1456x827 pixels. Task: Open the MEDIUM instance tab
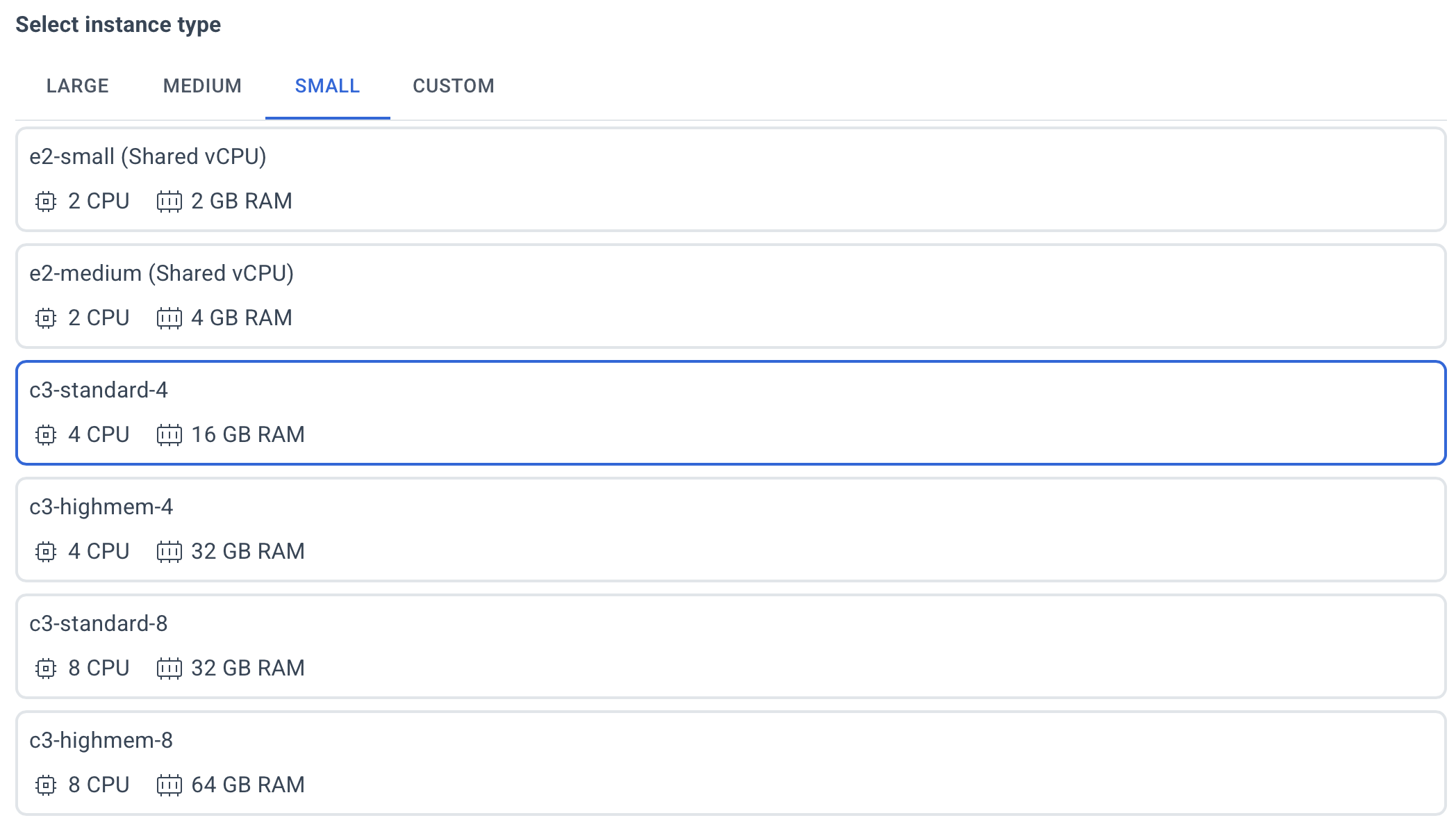tap(202, 86)
